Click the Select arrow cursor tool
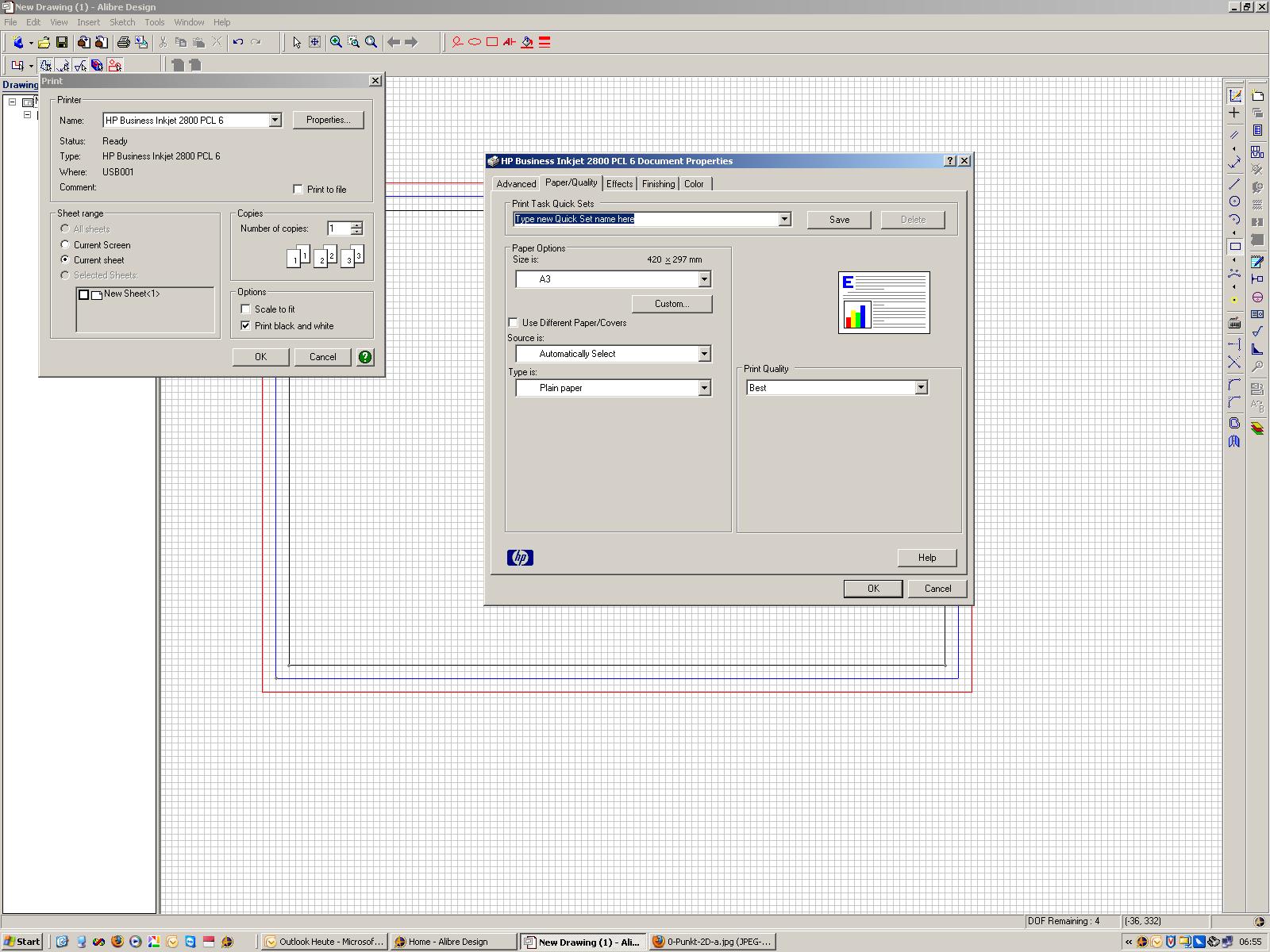The width and height of the screenshot is (1270, 952). (297, 42)
